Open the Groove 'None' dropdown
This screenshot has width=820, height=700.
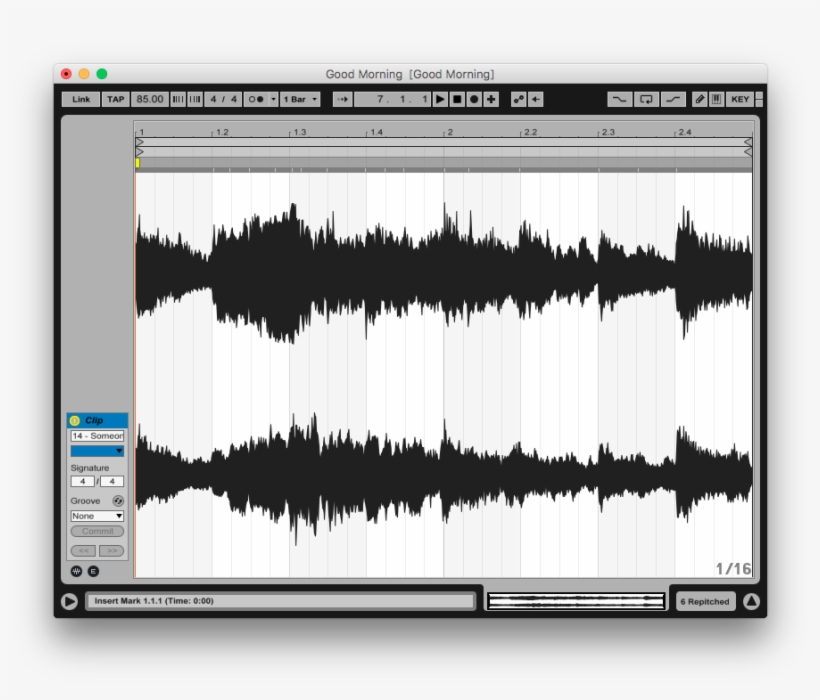(x=97, y=516)
